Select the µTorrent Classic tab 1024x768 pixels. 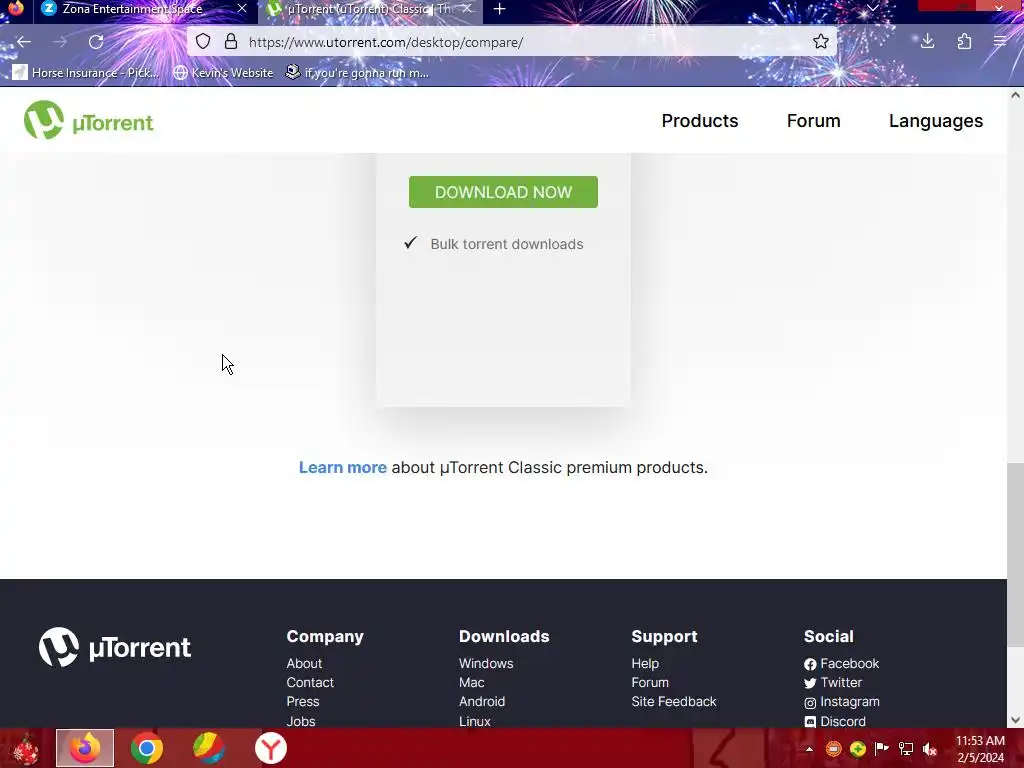click(366, 9)
